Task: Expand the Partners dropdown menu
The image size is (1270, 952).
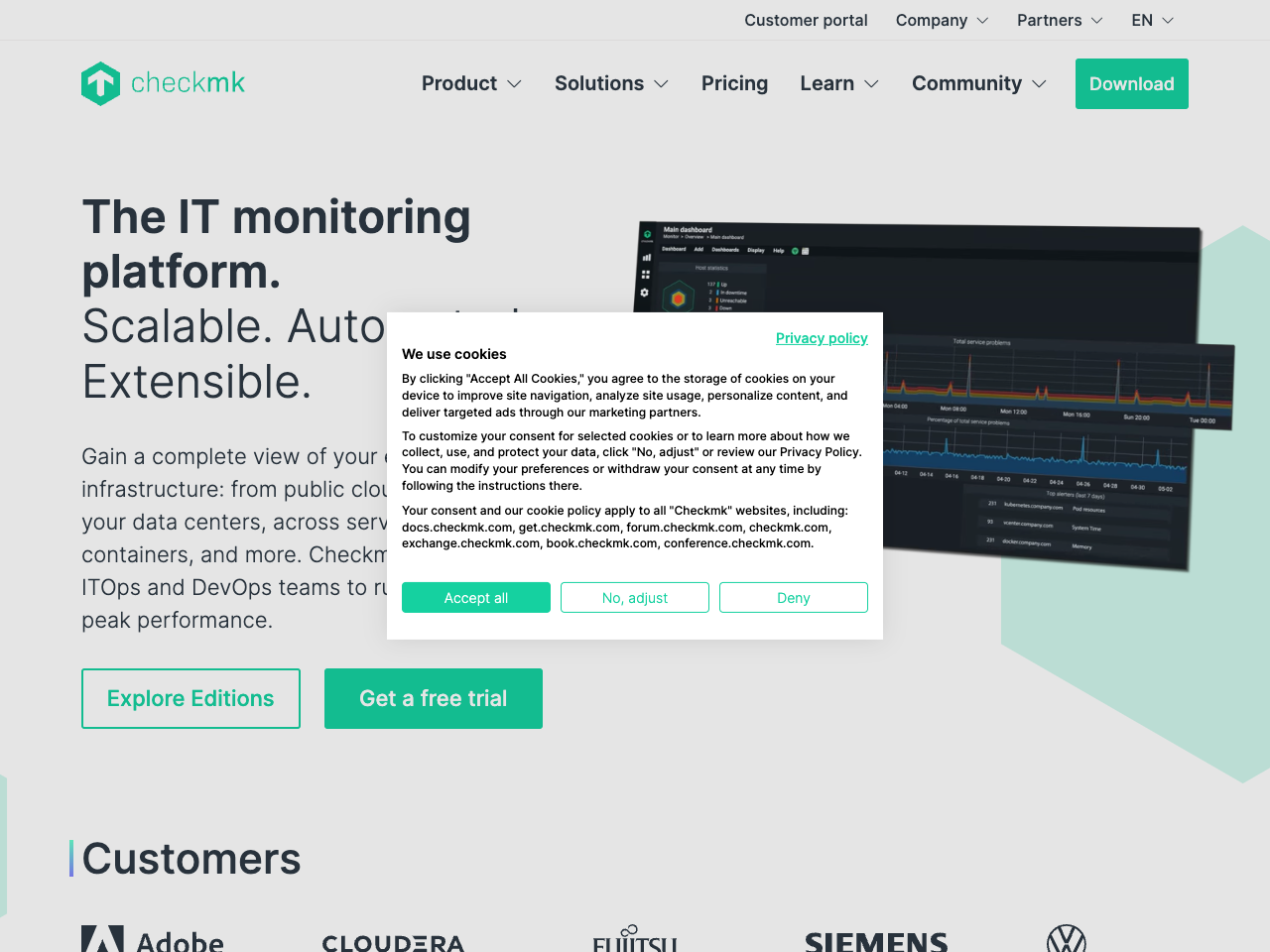Action: (1060, 20)
